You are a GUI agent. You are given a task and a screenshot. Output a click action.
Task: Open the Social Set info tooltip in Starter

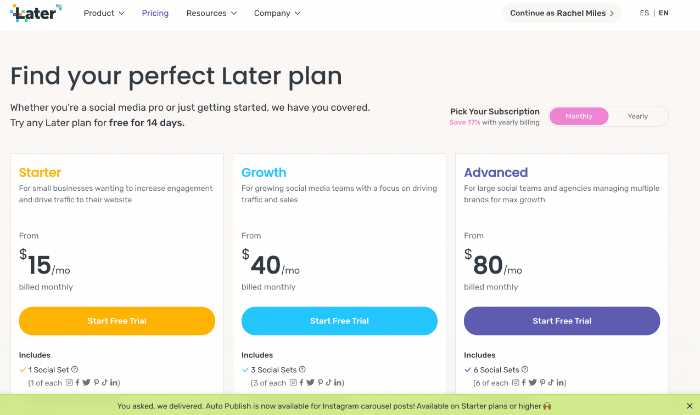point(75,369)
